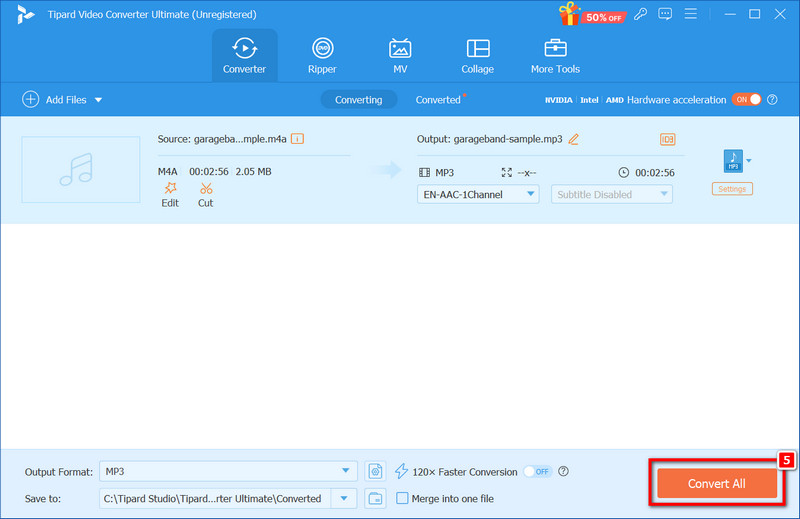The image size is (800, 519).
Task: Open the hamburger menu icon
Action: [690, 14]
